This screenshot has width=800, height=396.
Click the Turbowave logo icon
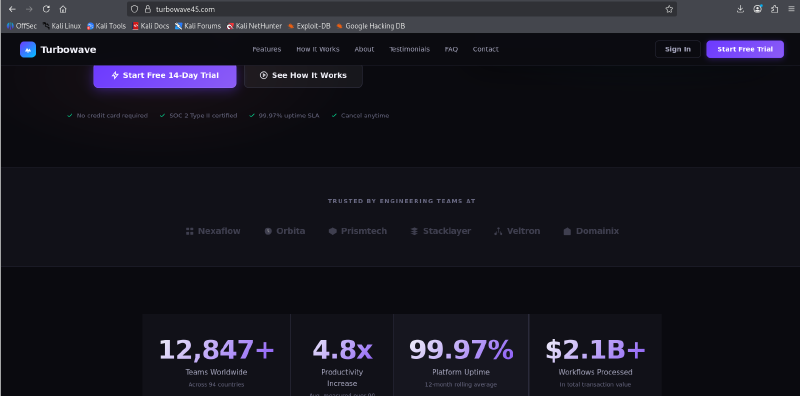click(28, 50)
